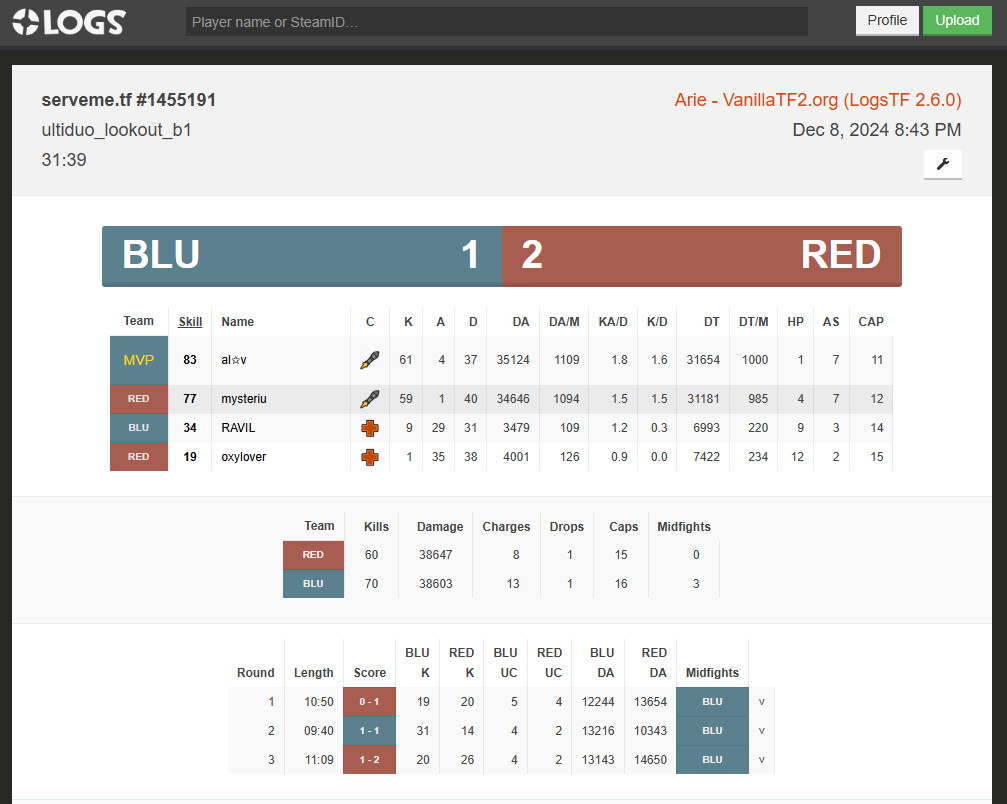Click mysteriu's soldier class icon
Screen dimensions: 1007x804
pyautogui.click(x=370, y=399)
